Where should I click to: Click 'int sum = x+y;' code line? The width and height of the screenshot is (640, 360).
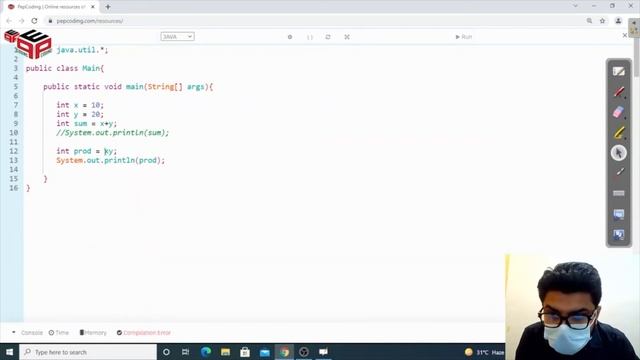click(x=87, y=123)
